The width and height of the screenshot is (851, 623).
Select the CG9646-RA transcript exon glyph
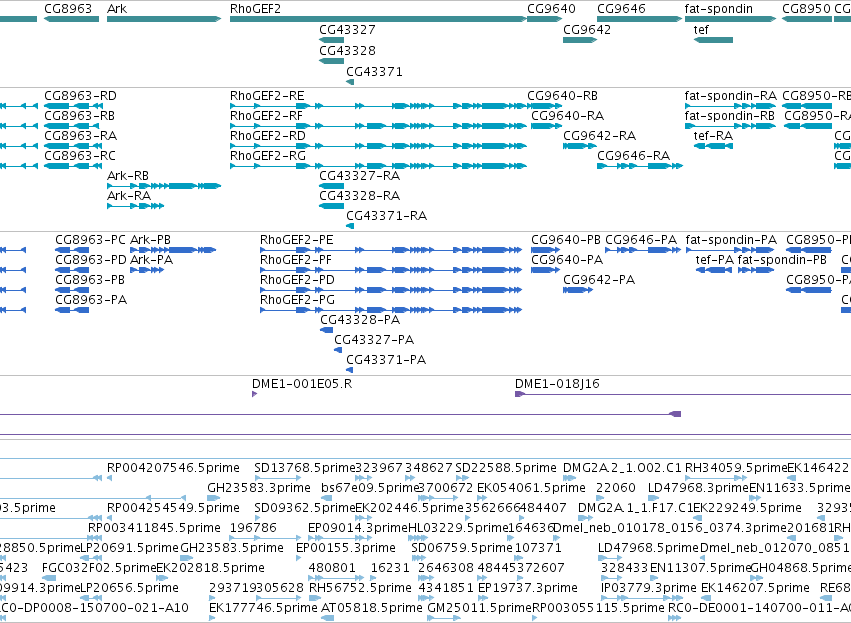pos(639,166)
